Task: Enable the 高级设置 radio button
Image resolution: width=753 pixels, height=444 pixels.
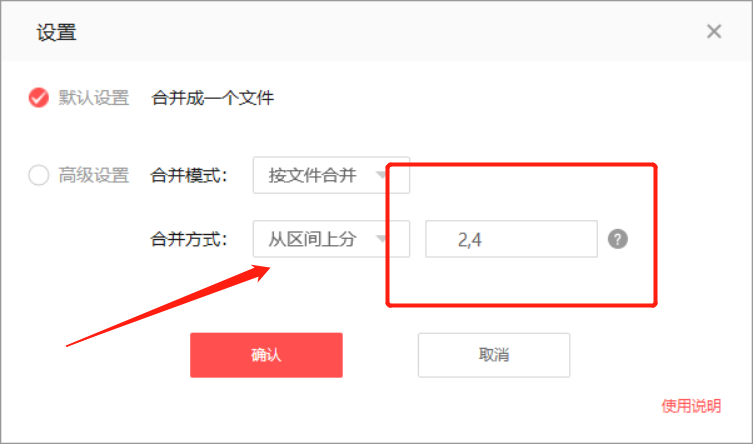Action: [x=38, y=175]
